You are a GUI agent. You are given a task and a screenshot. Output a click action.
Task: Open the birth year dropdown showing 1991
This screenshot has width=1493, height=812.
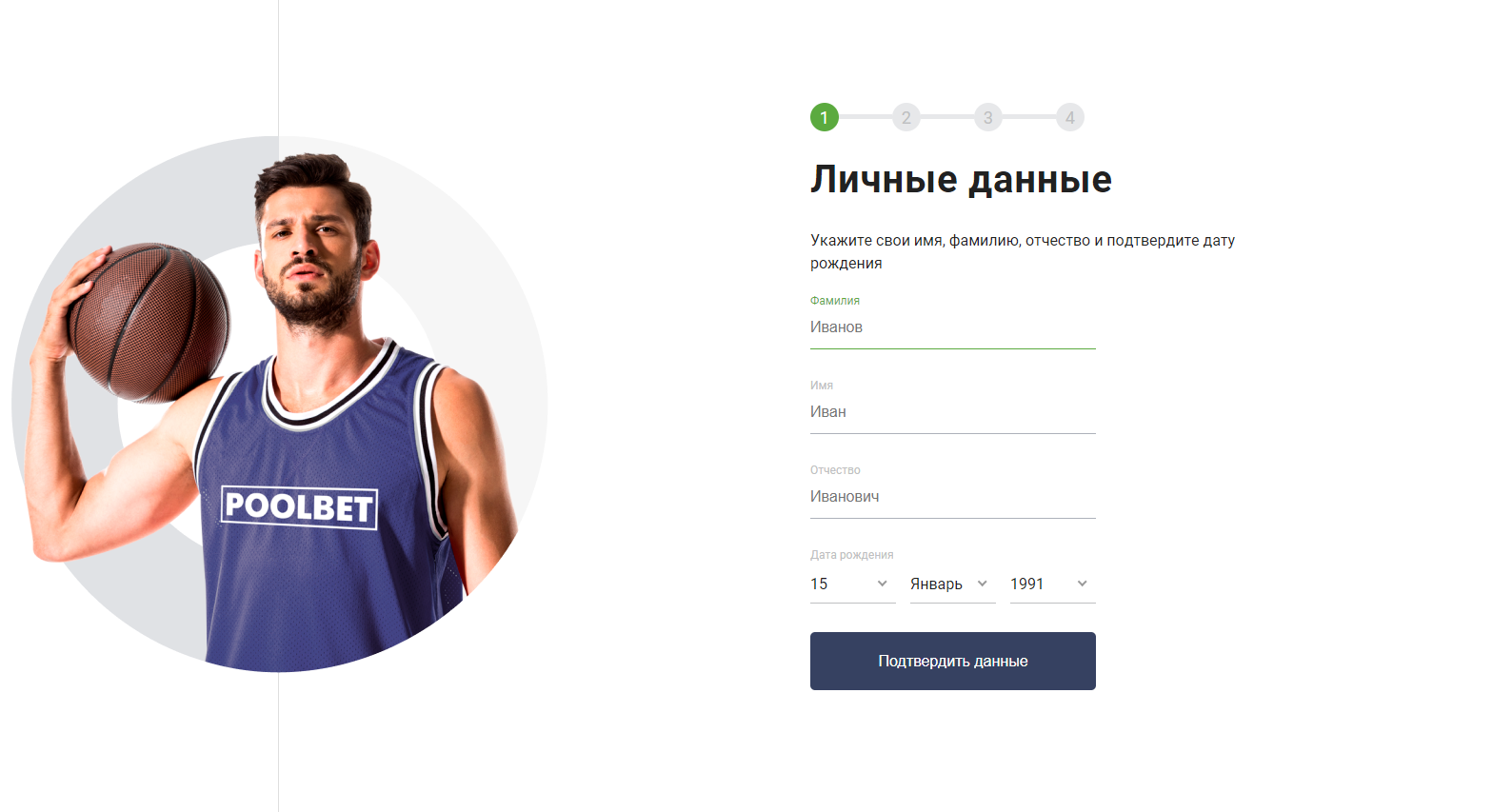1053,584
